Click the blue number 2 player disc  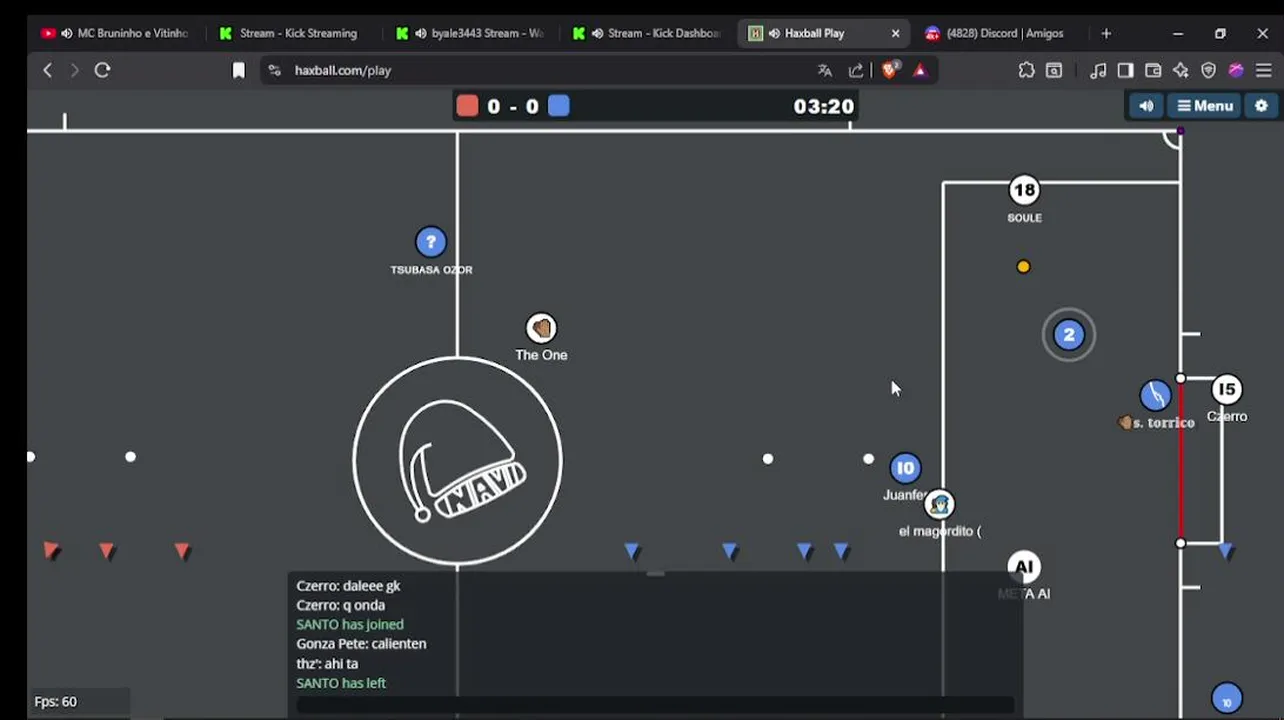1069,335
